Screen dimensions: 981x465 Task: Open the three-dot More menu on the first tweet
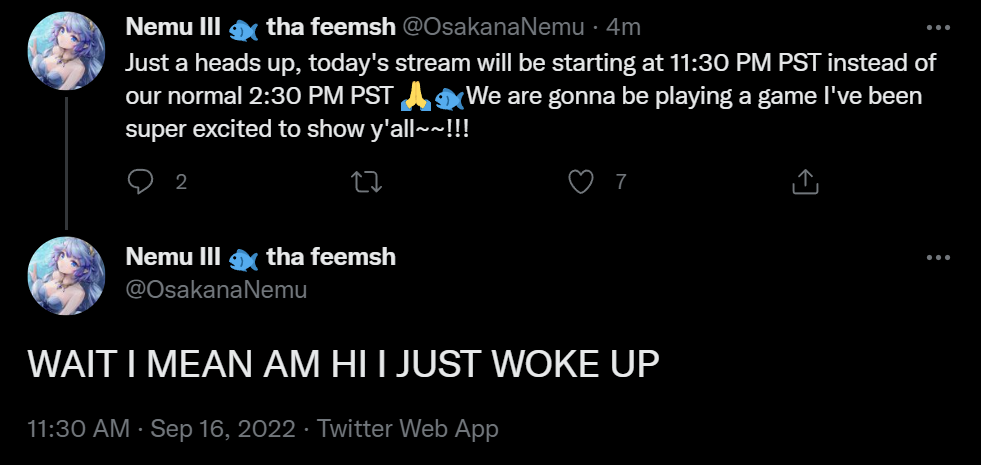[x=938, y=29]
